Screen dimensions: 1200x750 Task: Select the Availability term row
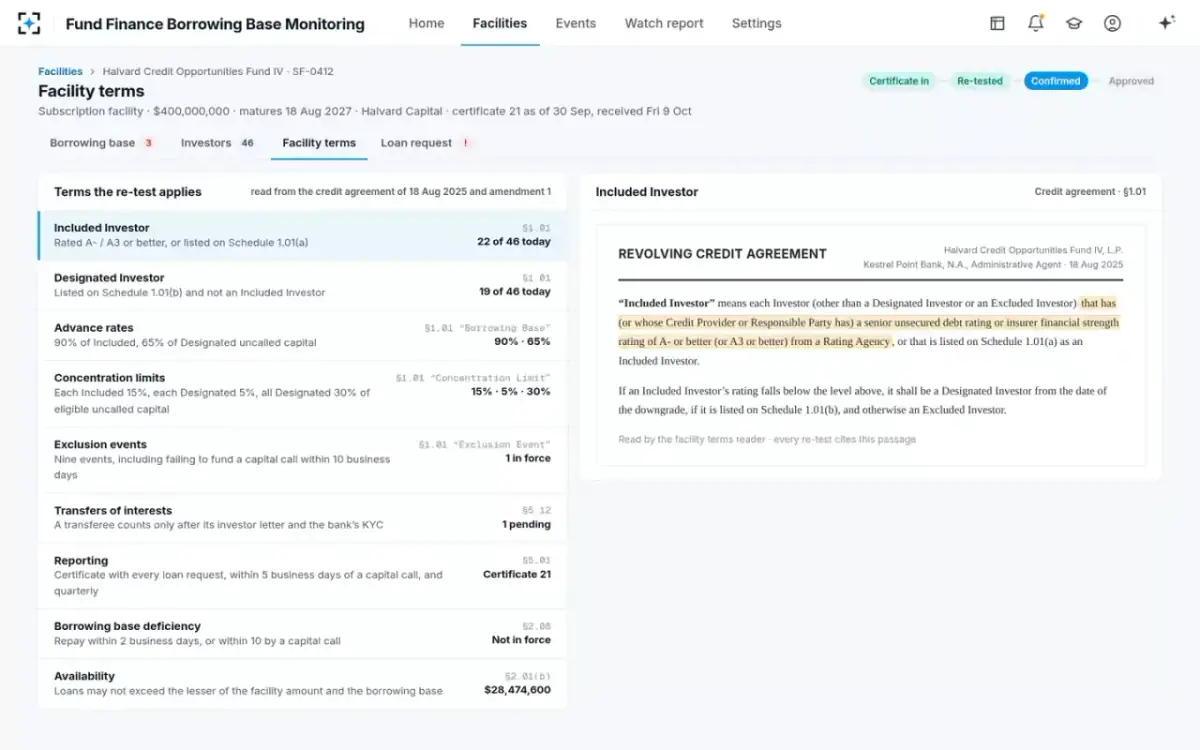302,684
